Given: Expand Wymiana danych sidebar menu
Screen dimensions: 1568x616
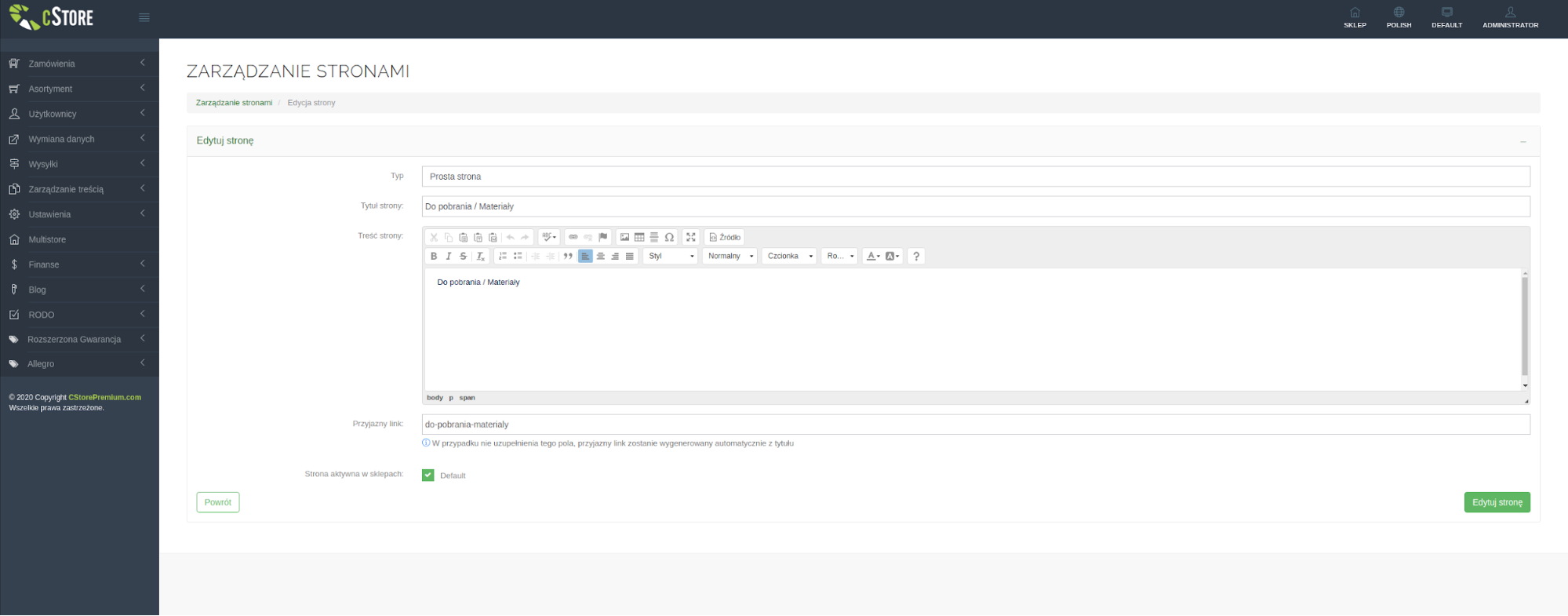Looking at the screenshot, I should pyautogui.click(x=79, y=139).
